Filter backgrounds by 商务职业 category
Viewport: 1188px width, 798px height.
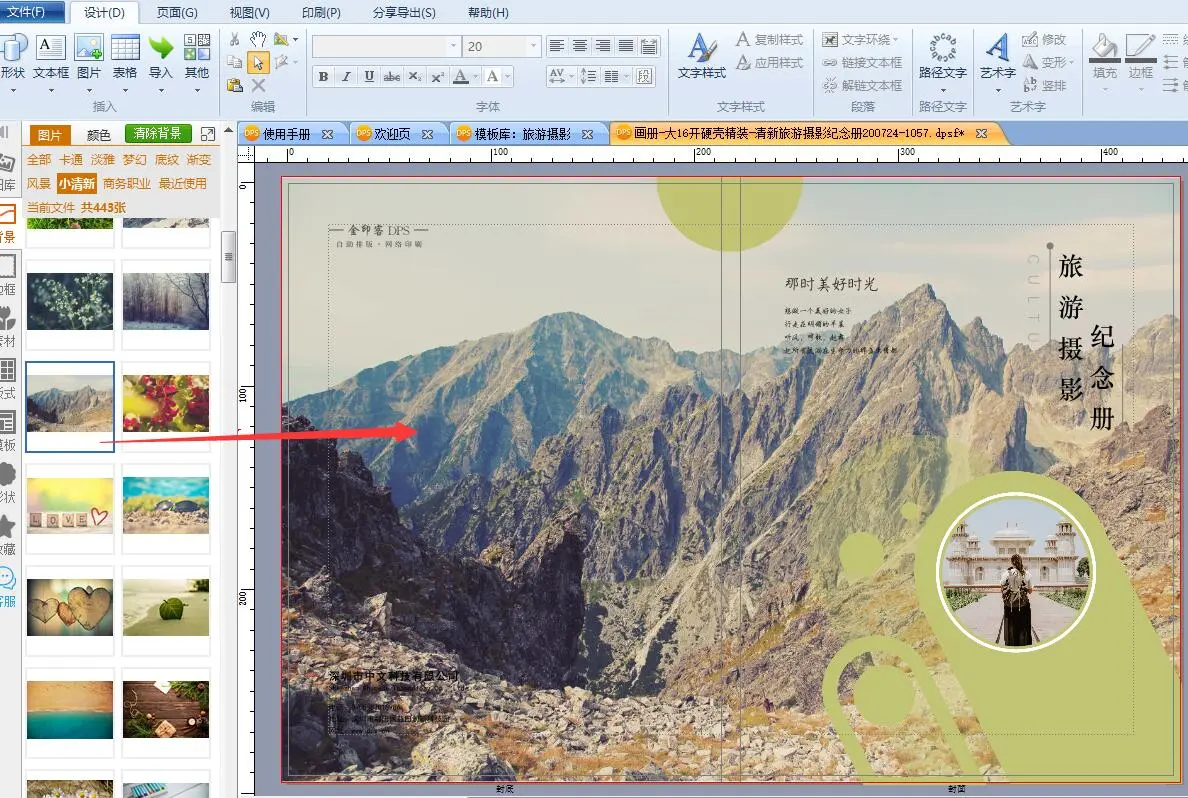point(127,183)
